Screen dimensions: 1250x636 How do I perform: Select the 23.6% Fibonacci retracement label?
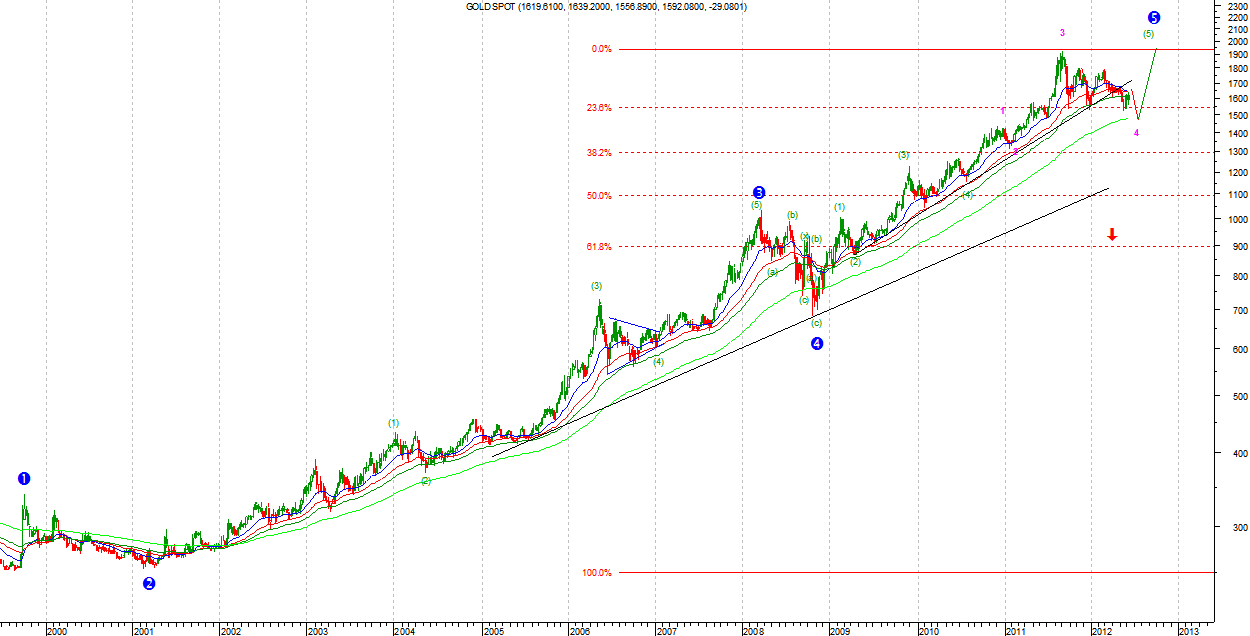point(600,108)
